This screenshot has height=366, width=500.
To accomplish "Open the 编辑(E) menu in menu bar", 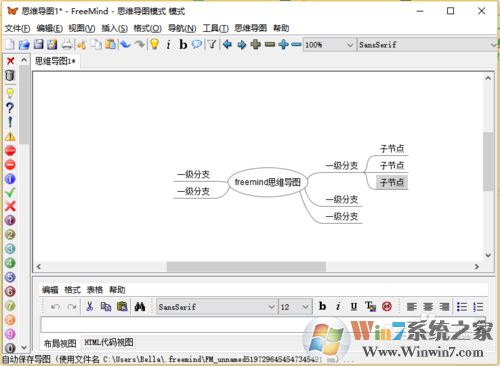I will point(49,28).
